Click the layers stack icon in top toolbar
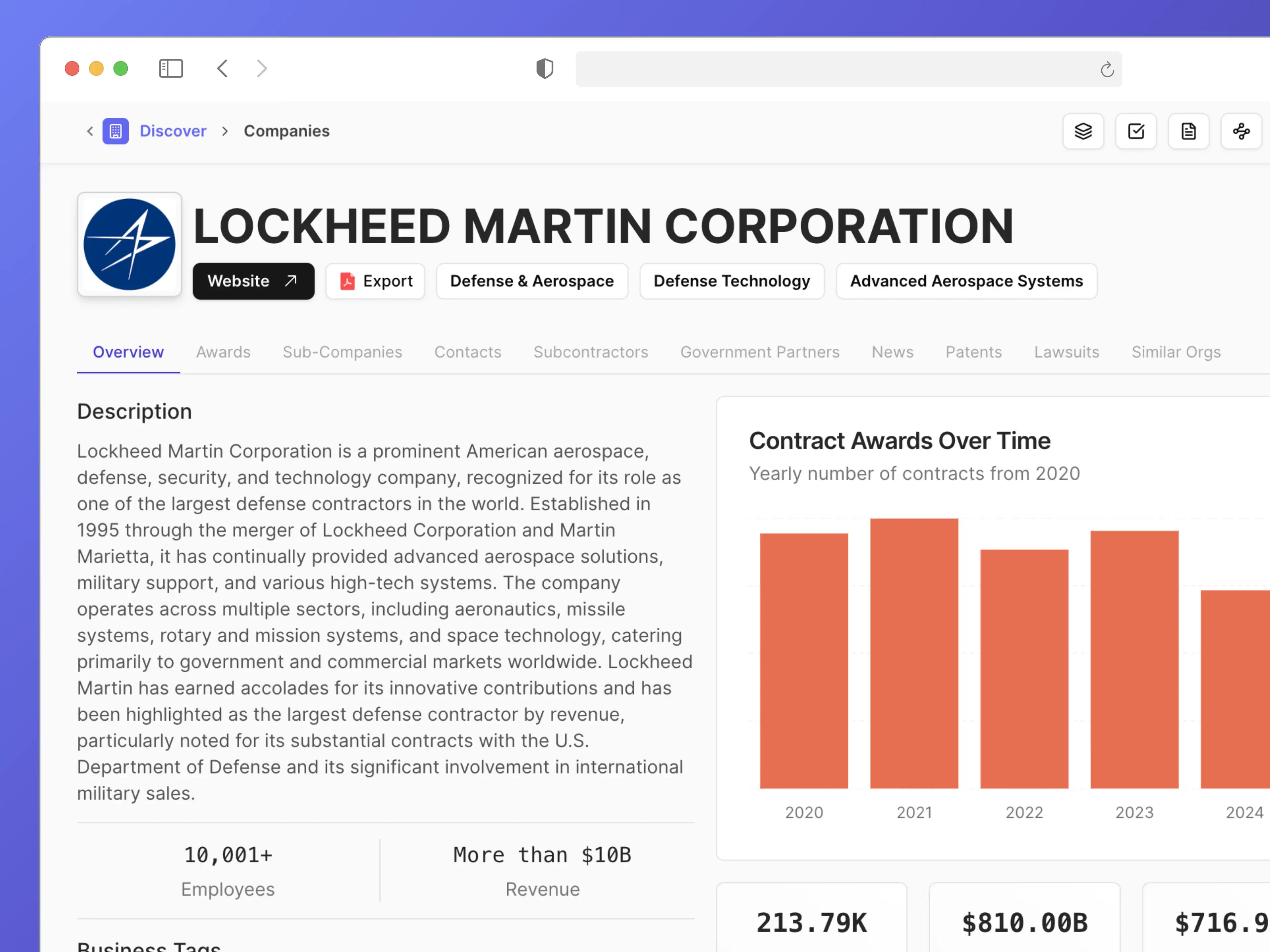The height and width of the screenshot is (952, 1270). coord(1083,131)
